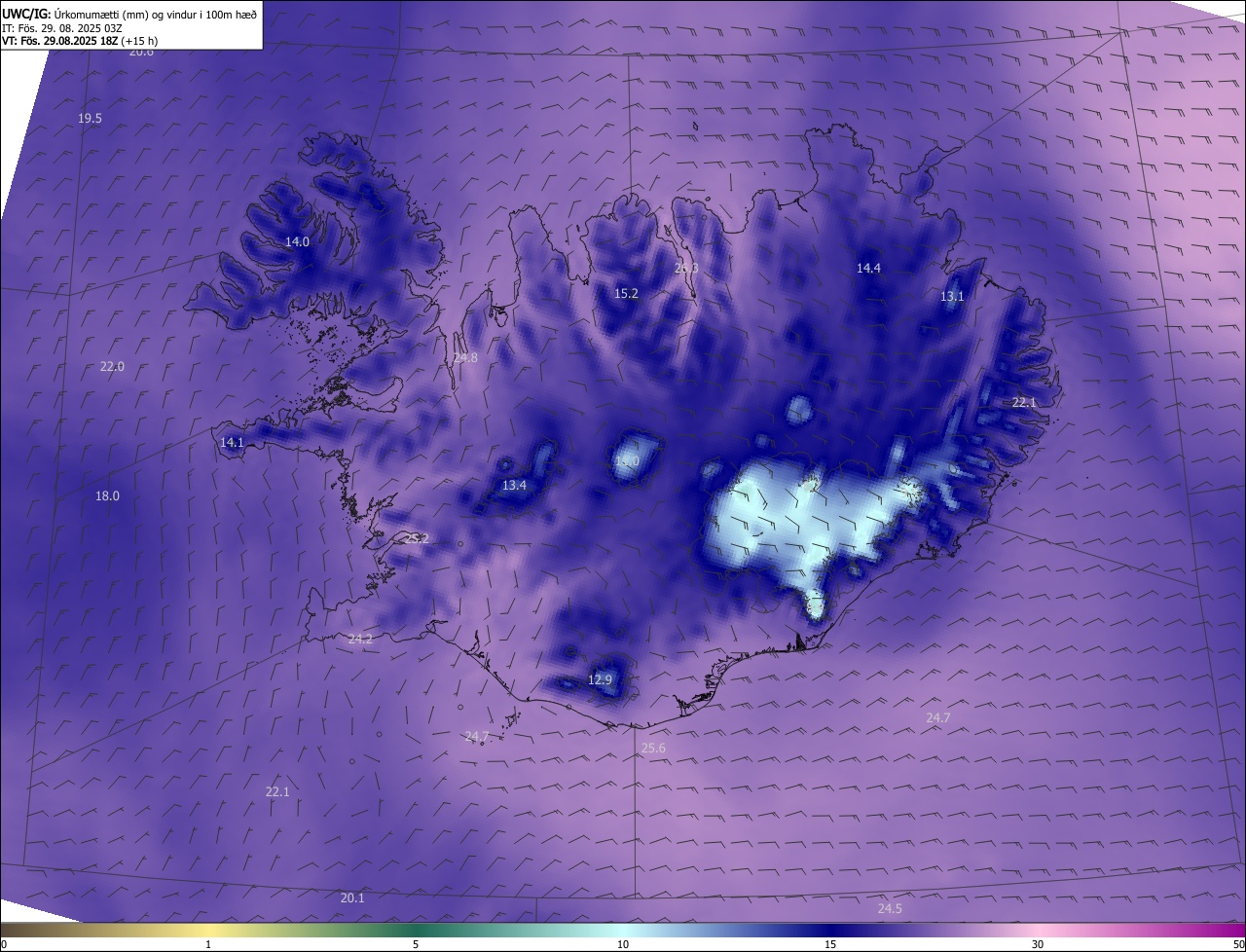Screen dimensions: 1246x952
Task: Click the 13.1 value on the map
Action: (x=952, y=296)
